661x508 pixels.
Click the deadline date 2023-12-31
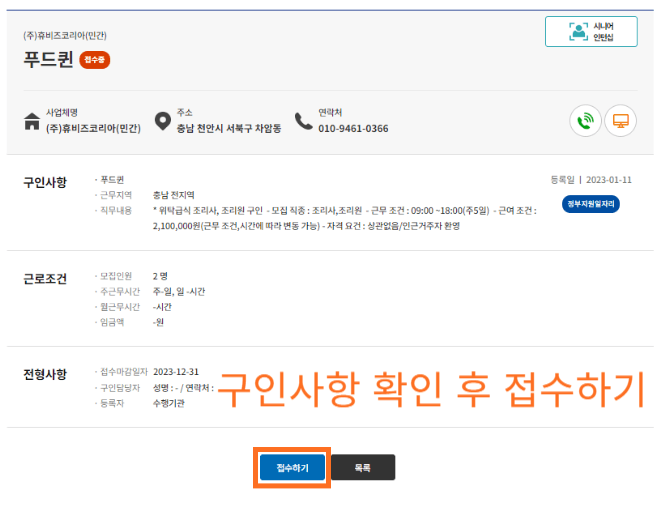[176, 372]
